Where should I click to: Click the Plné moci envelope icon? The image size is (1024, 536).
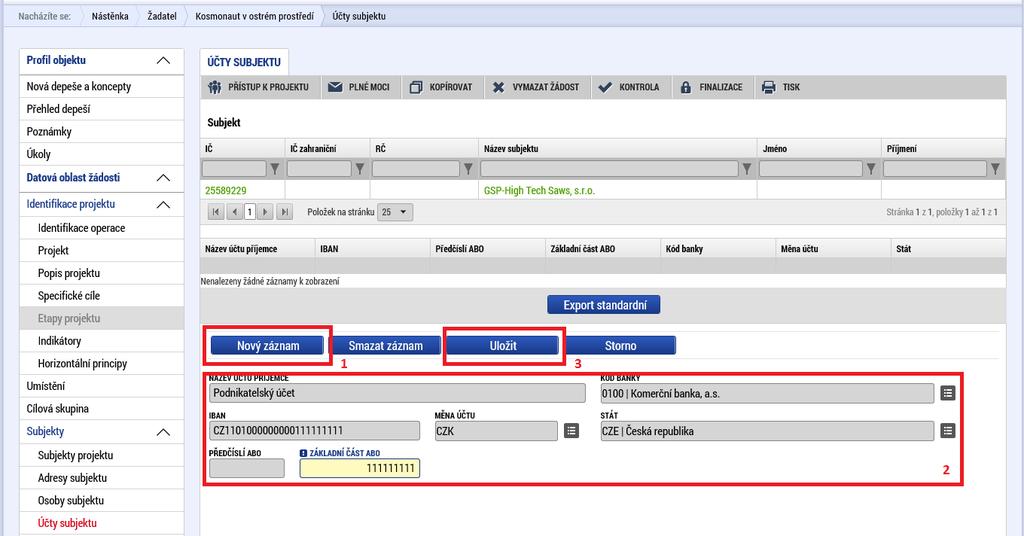[335, 87]
